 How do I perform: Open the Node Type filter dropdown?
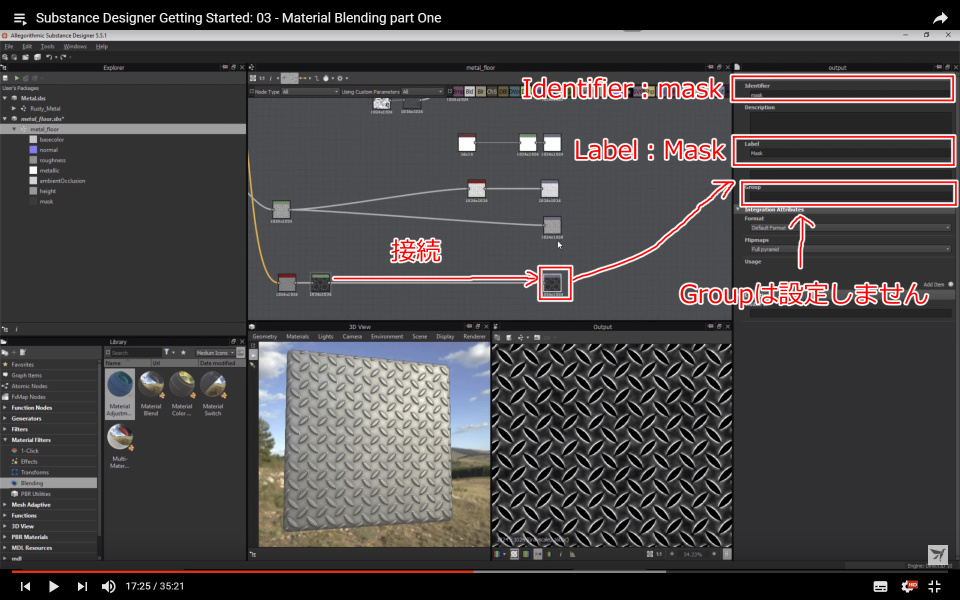coord(310,92)
